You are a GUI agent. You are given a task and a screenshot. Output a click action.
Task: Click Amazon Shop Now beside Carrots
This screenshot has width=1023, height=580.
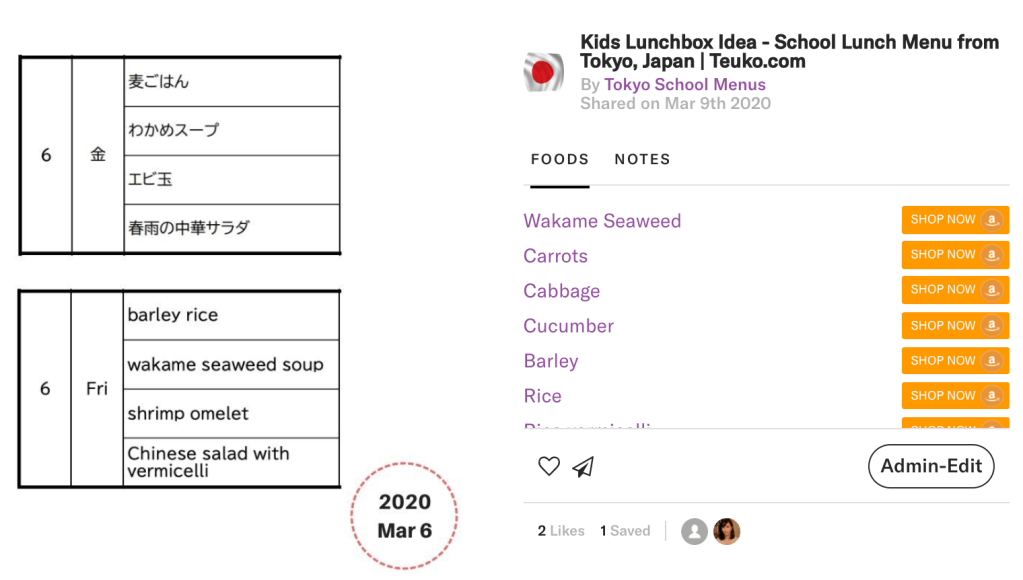coord(955,255)
